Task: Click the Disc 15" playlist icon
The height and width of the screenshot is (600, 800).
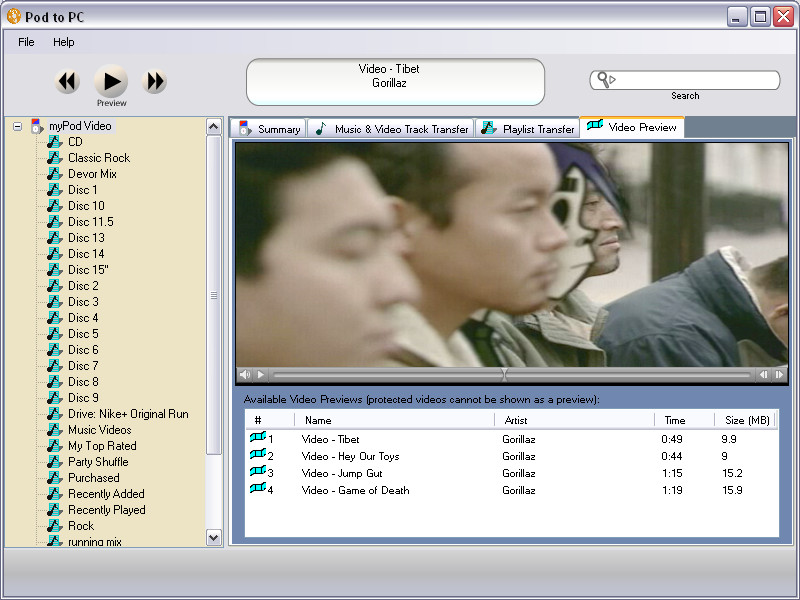Action: 55,270
